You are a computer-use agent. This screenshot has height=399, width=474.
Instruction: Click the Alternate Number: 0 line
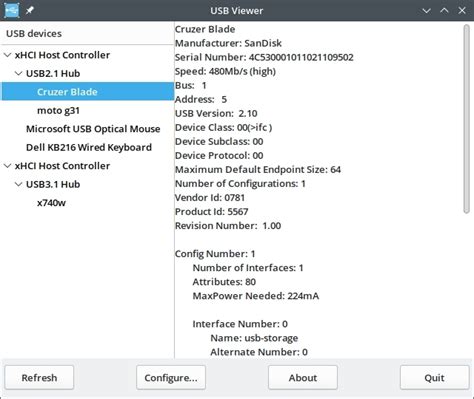(x=259, y=352)
